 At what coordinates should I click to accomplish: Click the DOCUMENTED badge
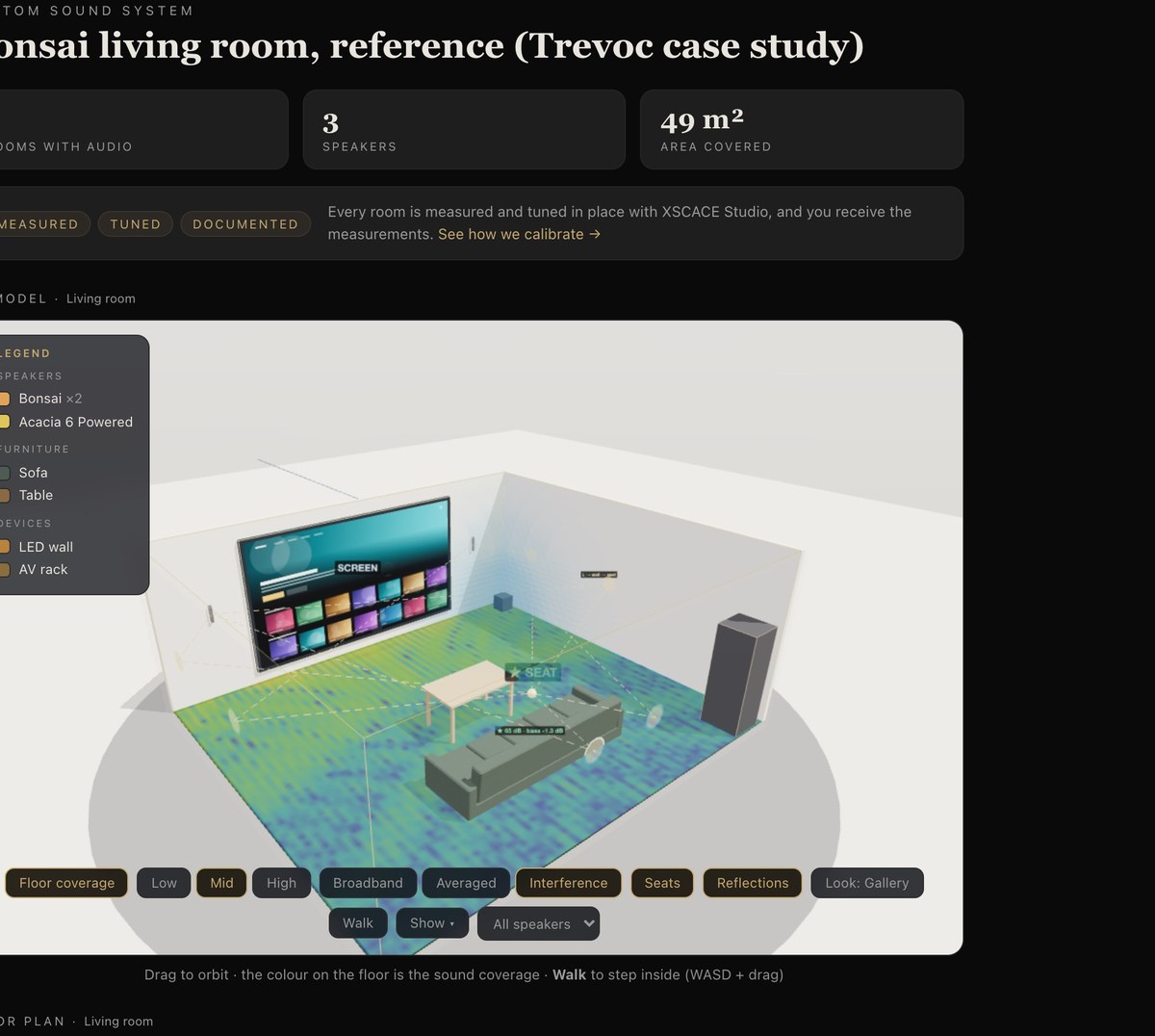click(245, 224)
